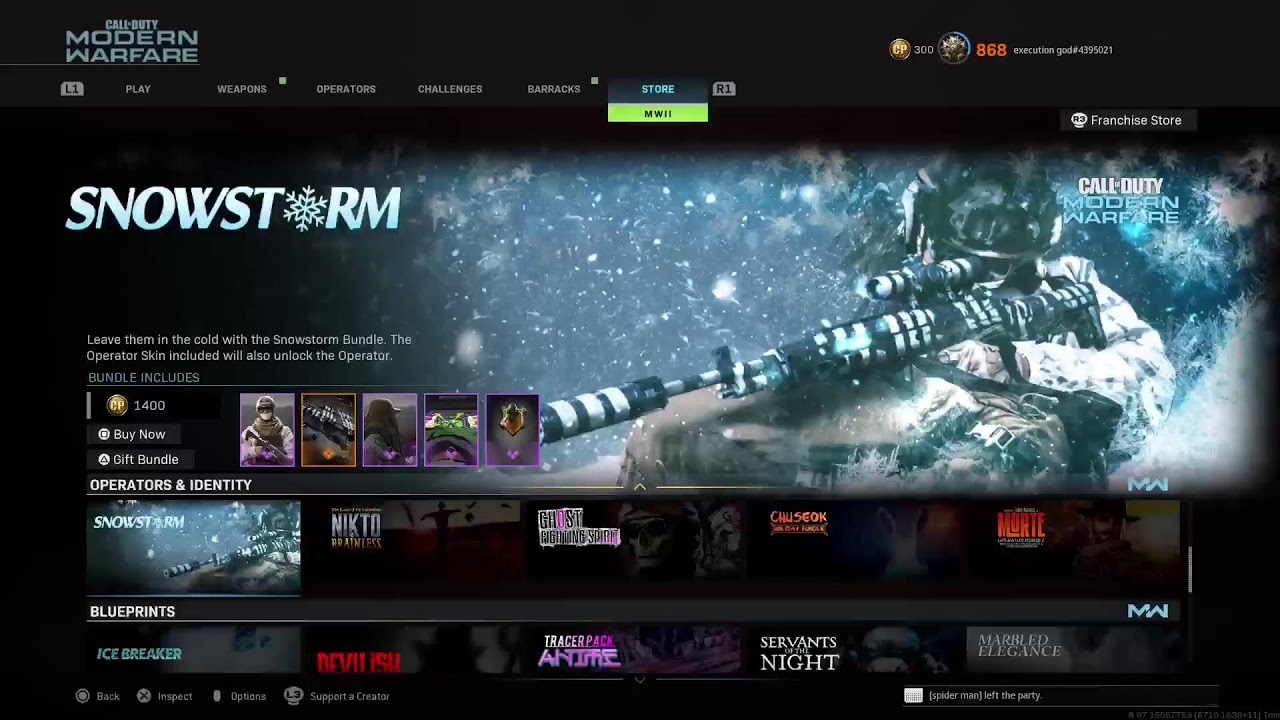Click the Franchise Store RS stick icon
1280x720 pixels.
(x=1079, y=120)
